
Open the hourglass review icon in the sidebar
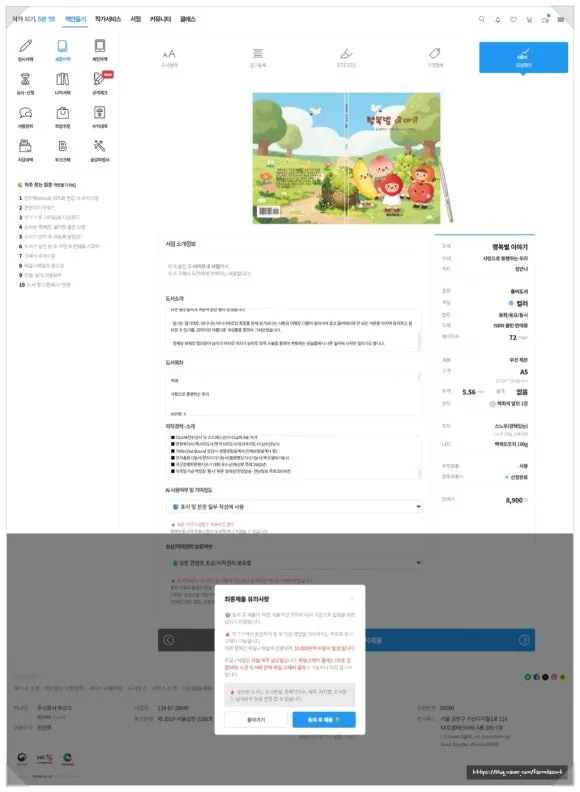coord(25,79)
